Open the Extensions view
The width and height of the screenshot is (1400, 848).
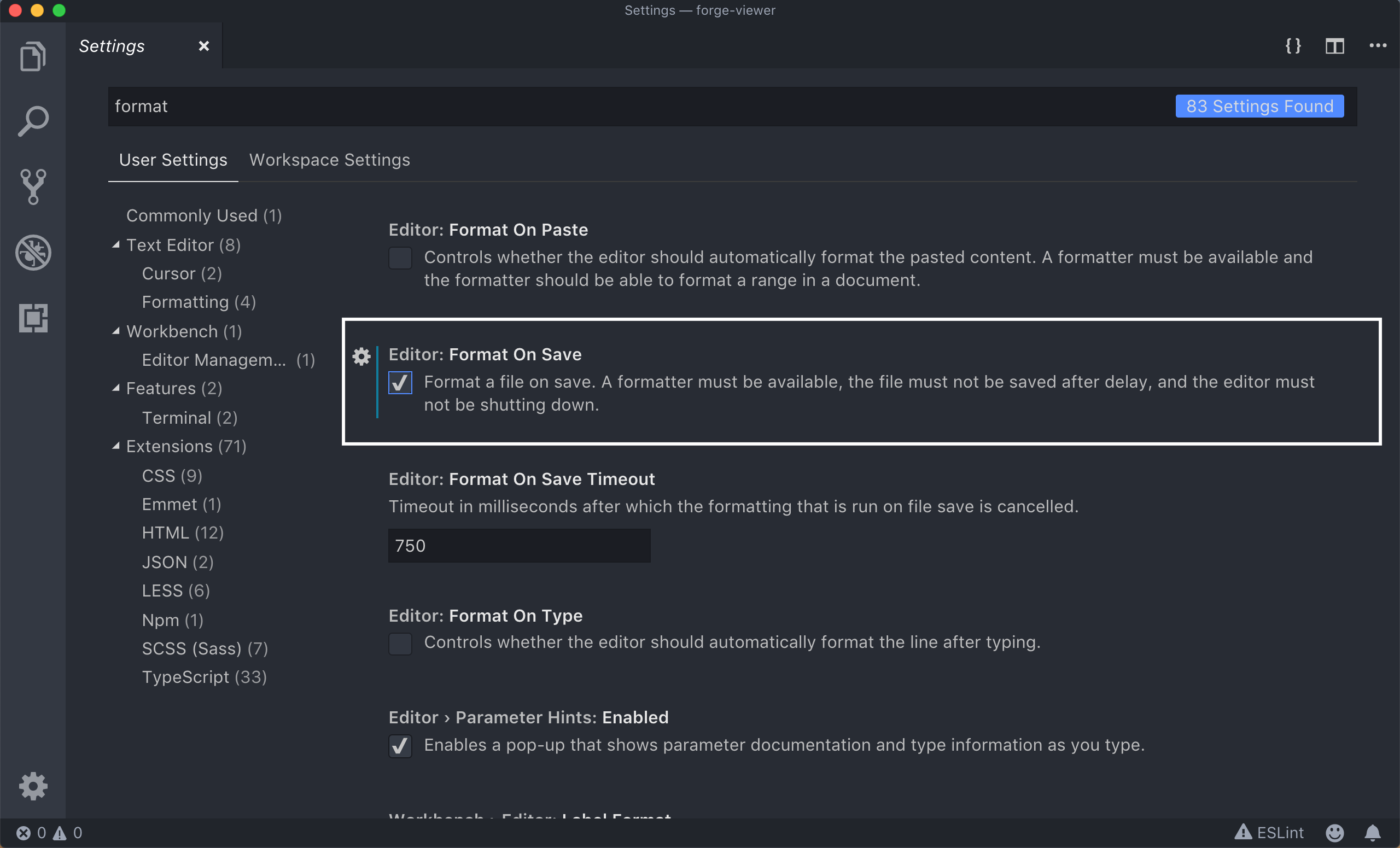pos(32,318)
